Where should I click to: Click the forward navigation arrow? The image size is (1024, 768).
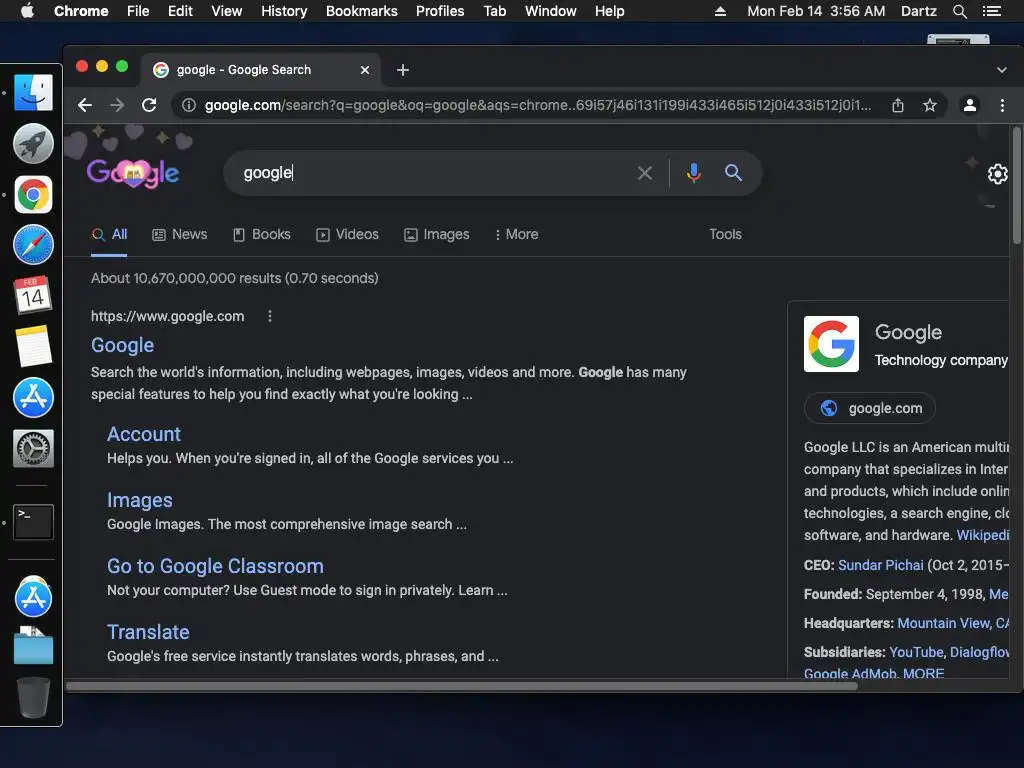click(x=117, y=105)
